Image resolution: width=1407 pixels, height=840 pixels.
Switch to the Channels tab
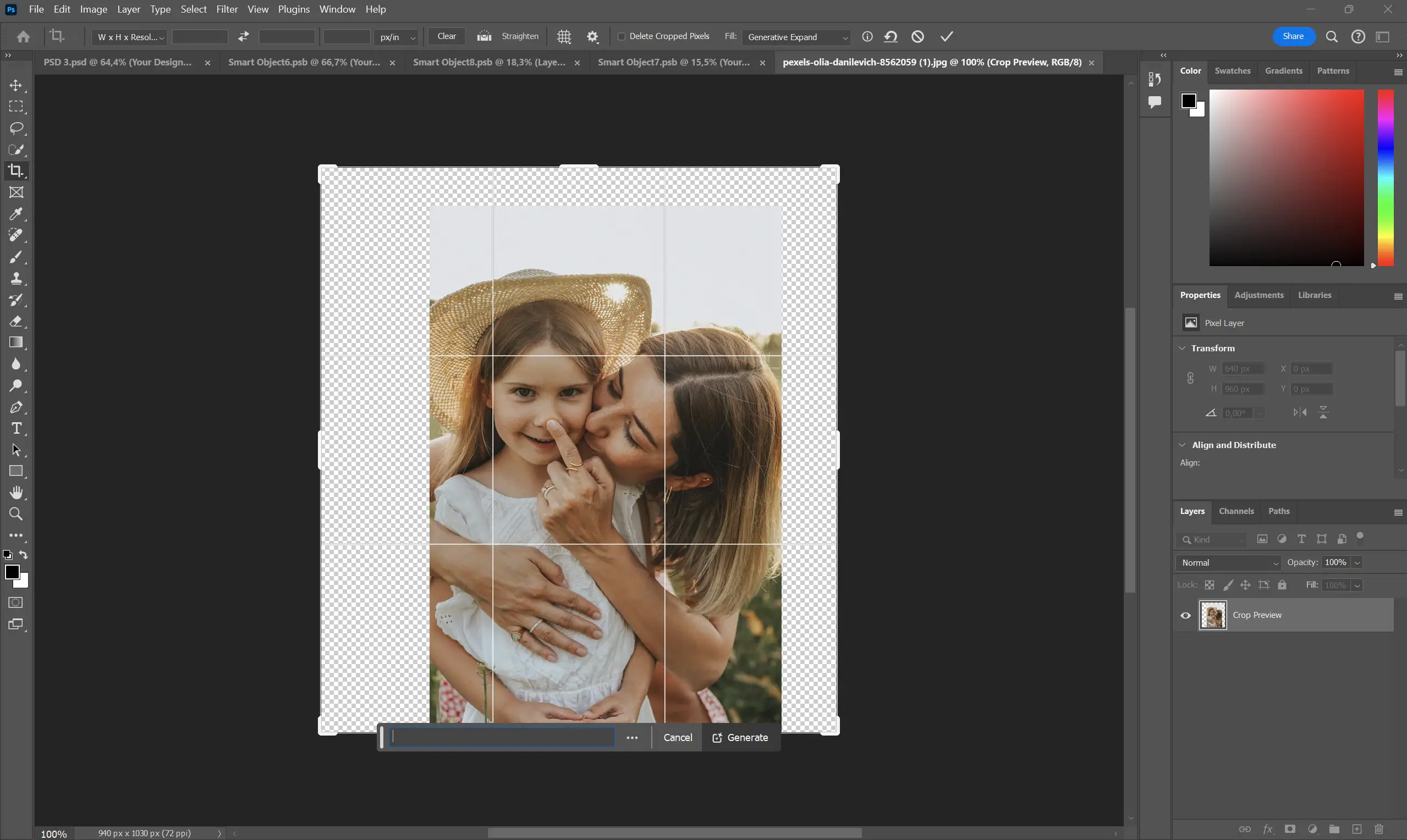(1236, 511)
